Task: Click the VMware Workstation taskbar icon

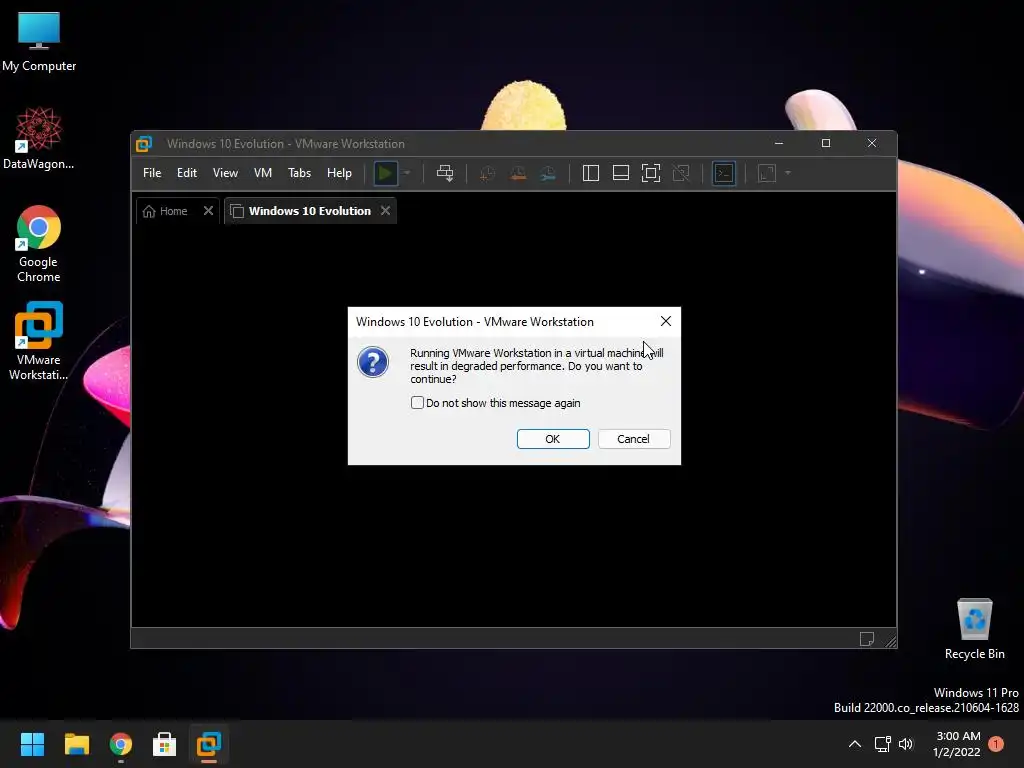Action: pyautogui.click(x=209, y=744)
